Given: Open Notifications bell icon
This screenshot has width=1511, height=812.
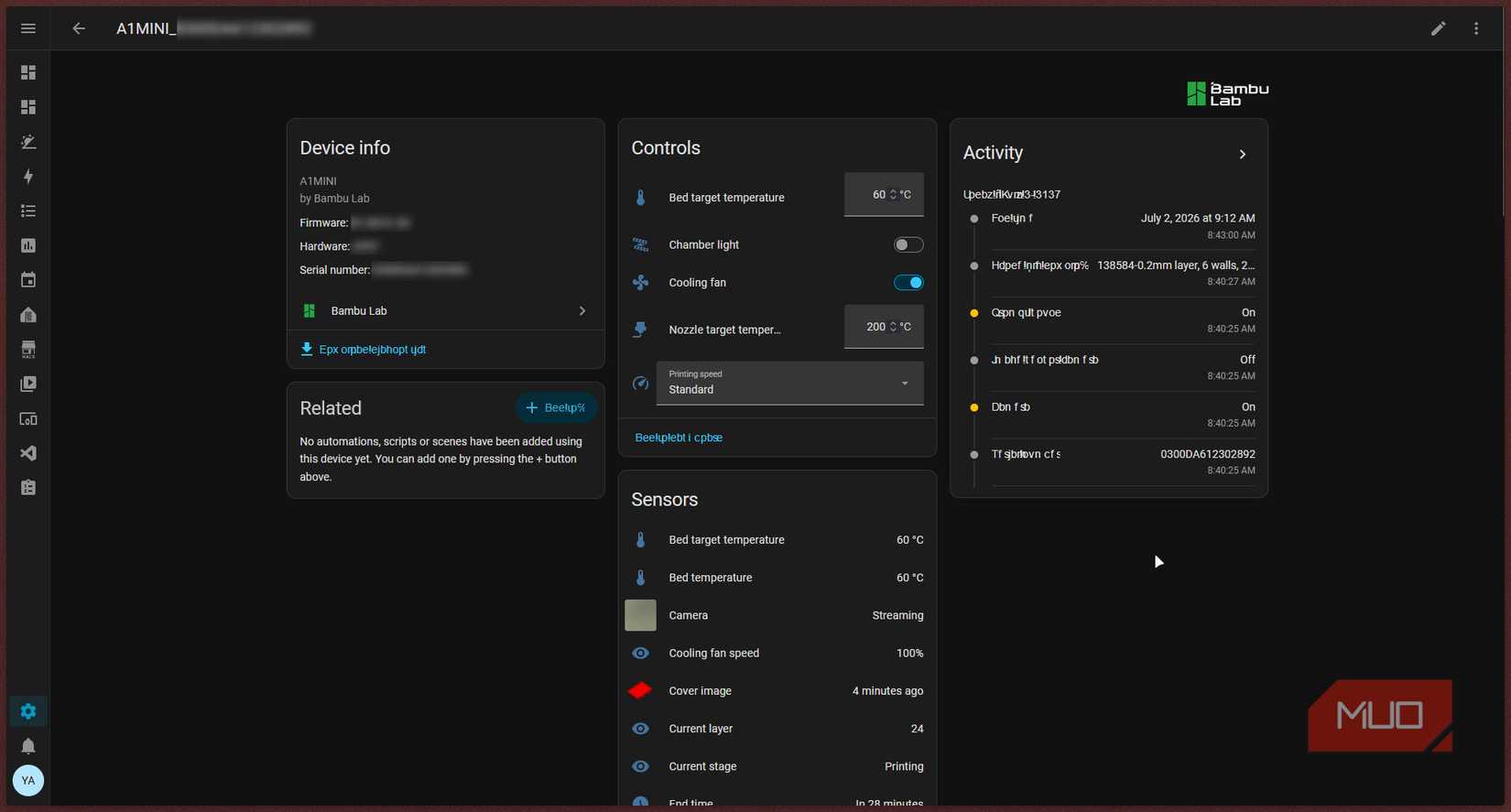Looking at the screenshot, I should [28, 746].
